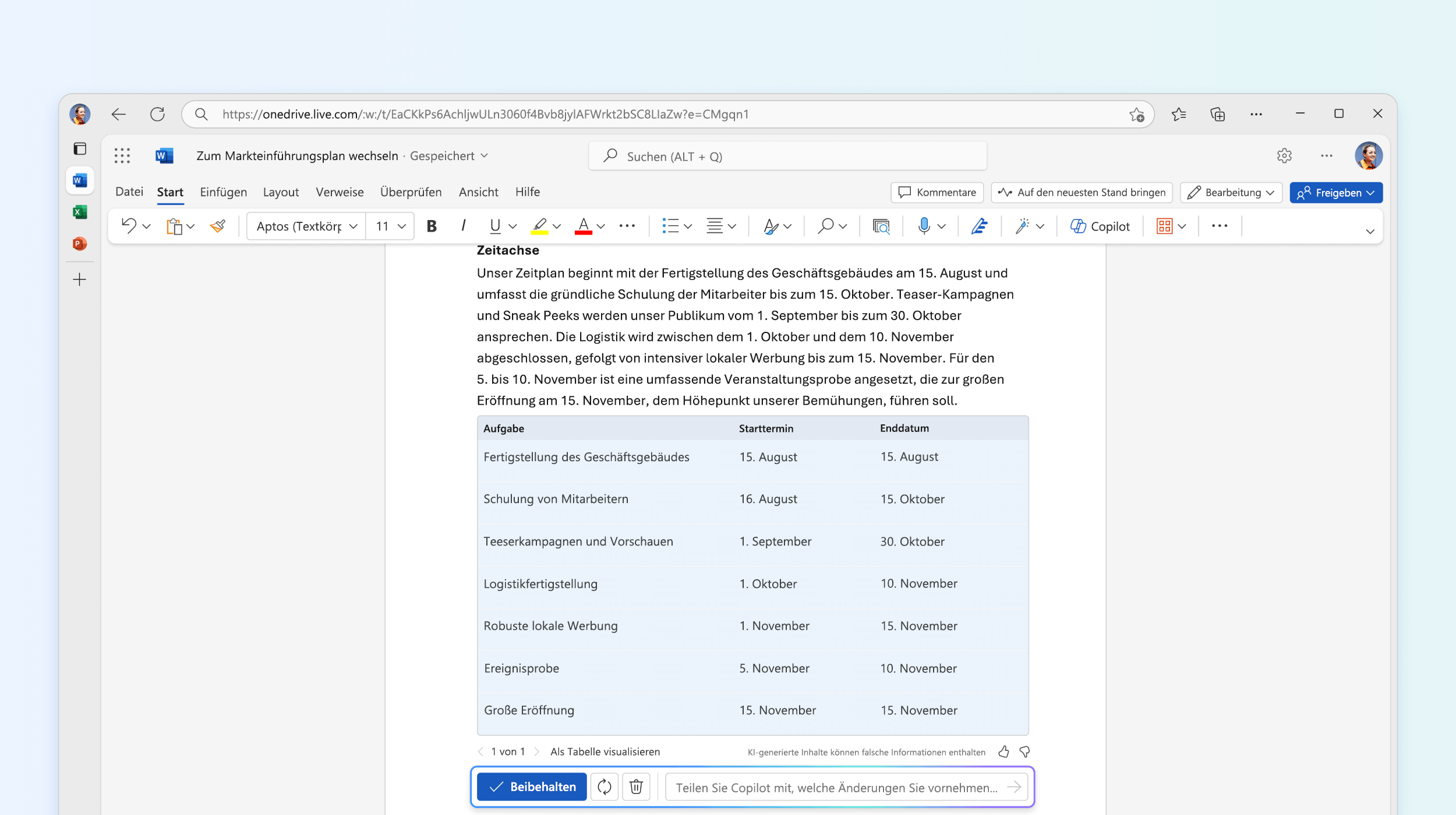The image size is (1456, 815).
Task: Click the Designer magic wand icon
Action: coord(1022,226)
